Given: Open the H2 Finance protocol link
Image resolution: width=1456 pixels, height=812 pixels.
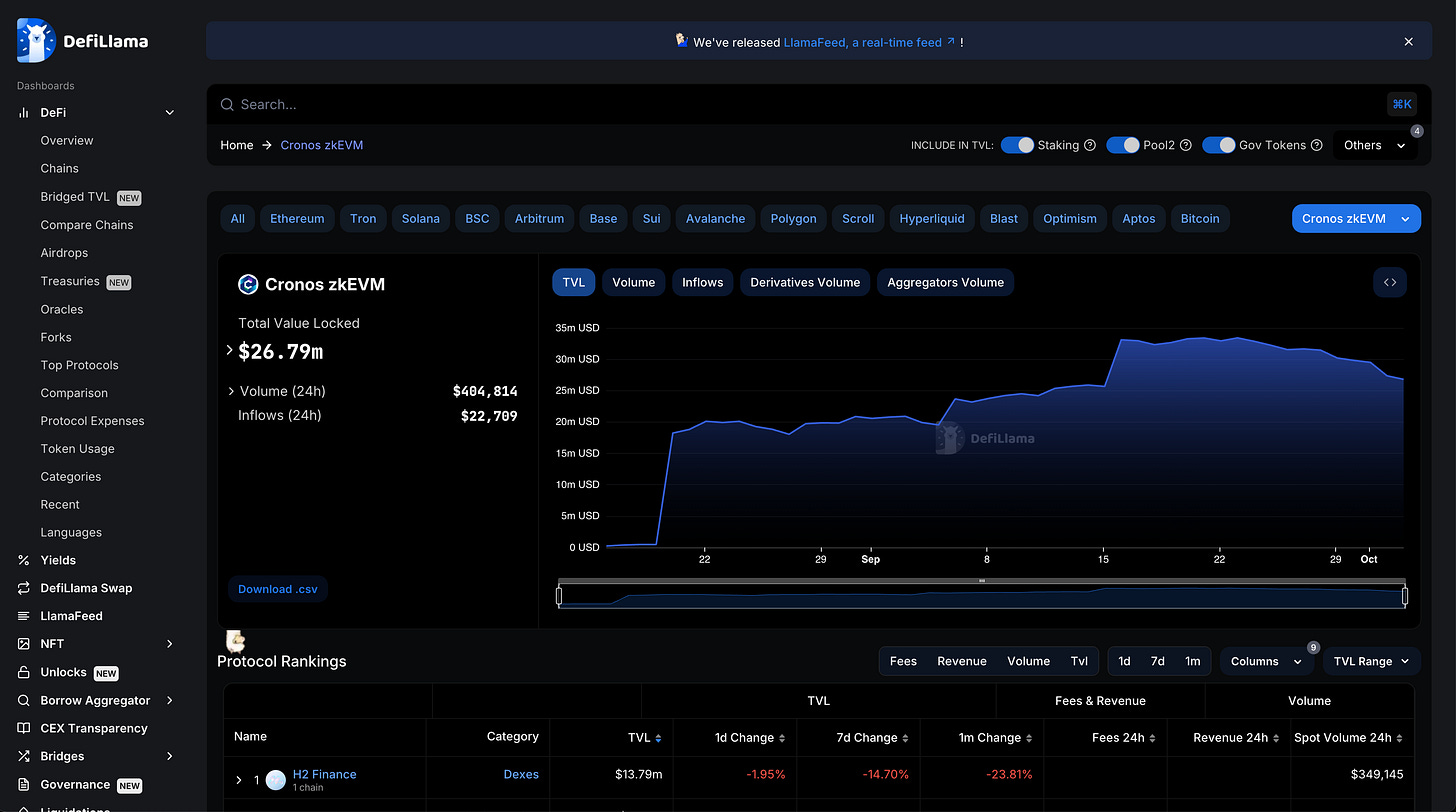Looking at the screenshot, I should [324, 774].
